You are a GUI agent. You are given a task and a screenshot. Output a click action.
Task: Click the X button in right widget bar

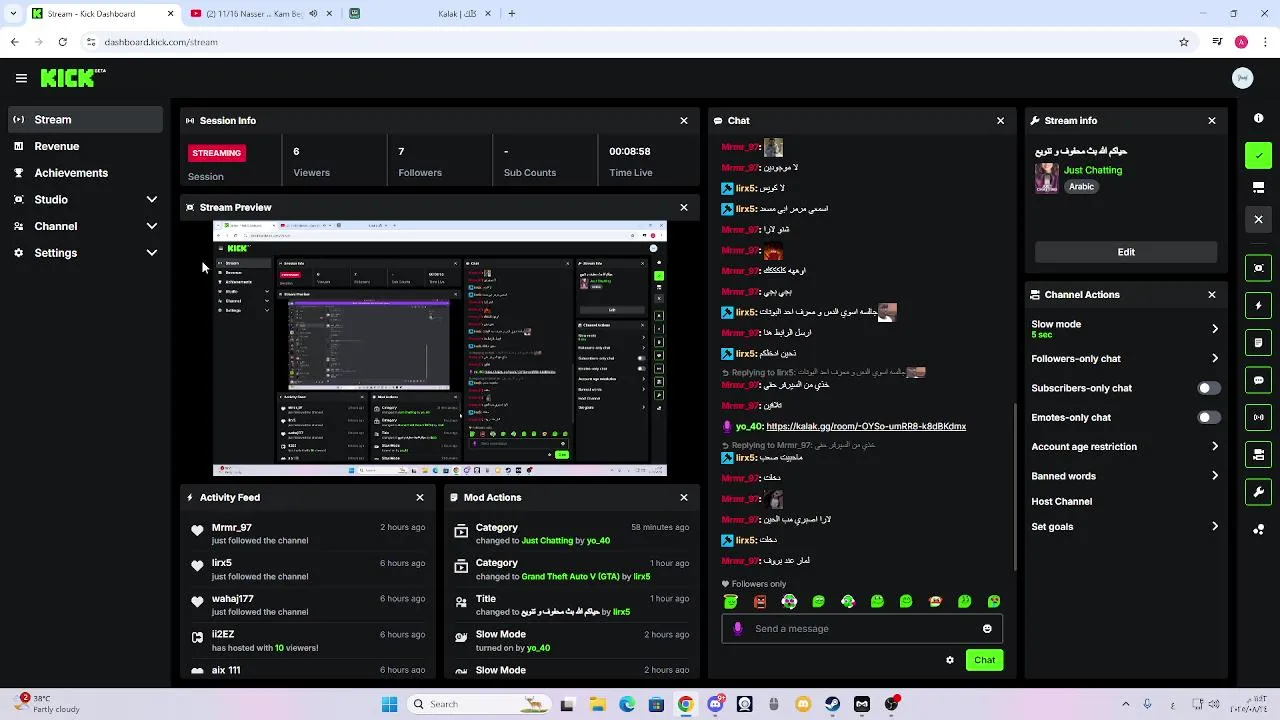(x=1258, y=219)
